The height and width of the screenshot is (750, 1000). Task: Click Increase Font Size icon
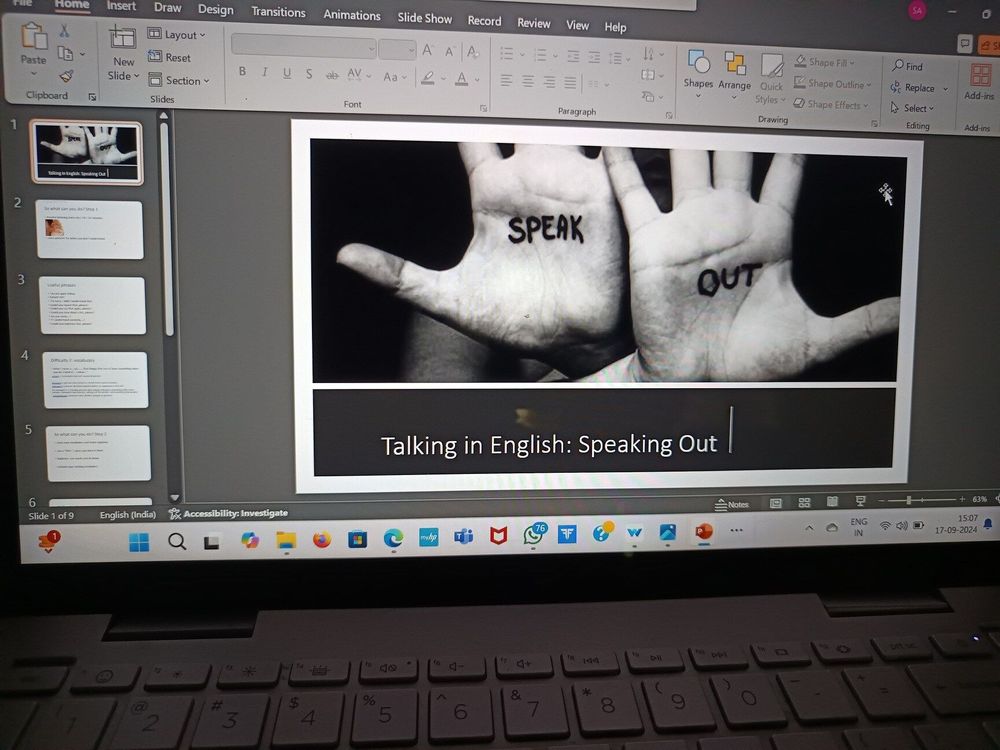coord(427,50)
